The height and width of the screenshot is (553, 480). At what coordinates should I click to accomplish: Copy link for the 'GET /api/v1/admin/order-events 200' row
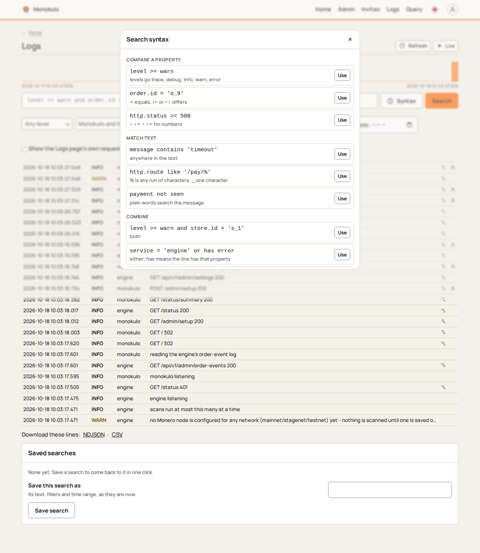point(443,365)
